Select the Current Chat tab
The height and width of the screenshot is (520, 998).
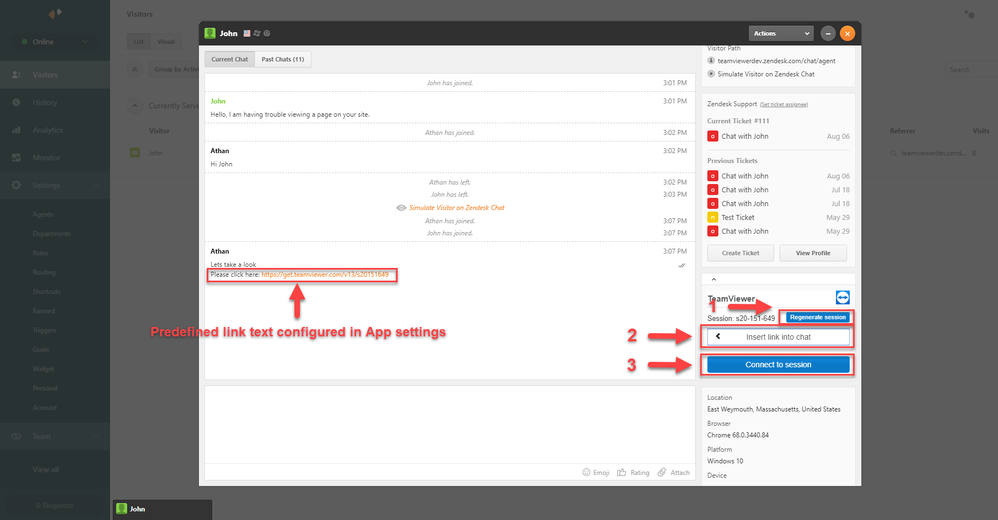(x=229, y=59)
